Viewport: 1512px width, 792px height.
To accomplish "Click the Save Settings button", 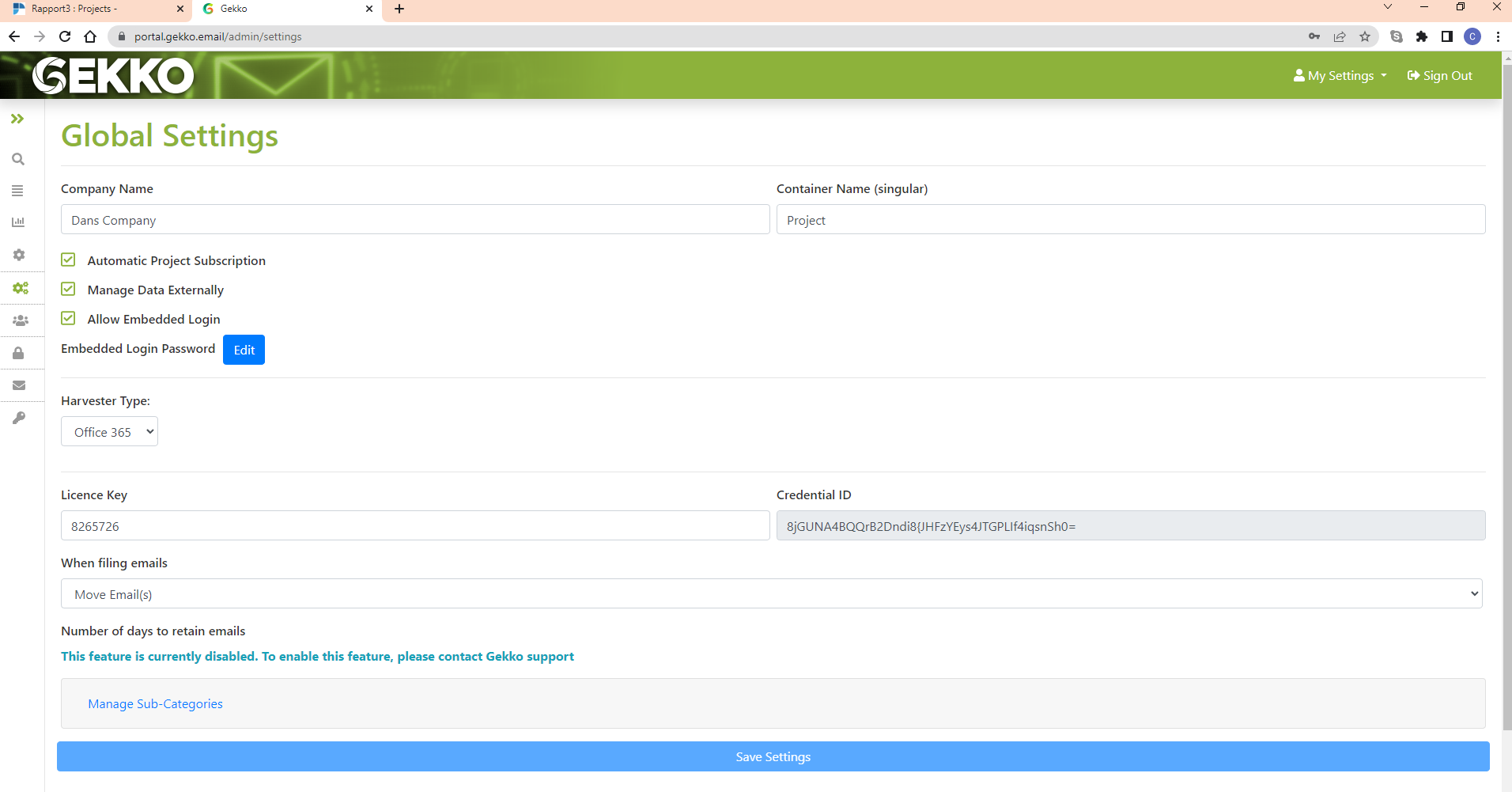I will click(772, 756).
